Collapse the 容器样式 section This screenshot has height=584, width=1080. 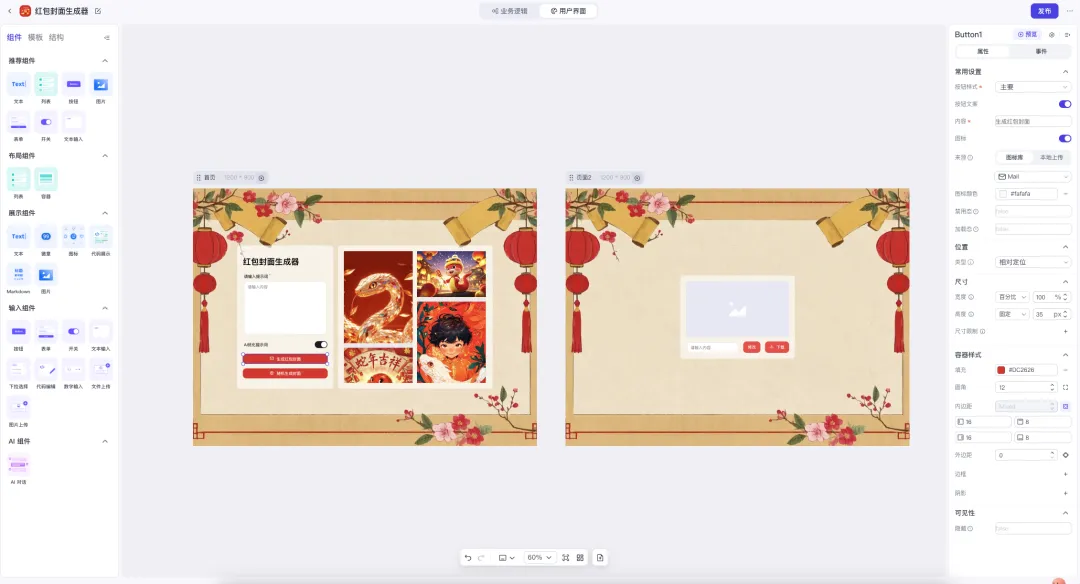(1066, 355)
